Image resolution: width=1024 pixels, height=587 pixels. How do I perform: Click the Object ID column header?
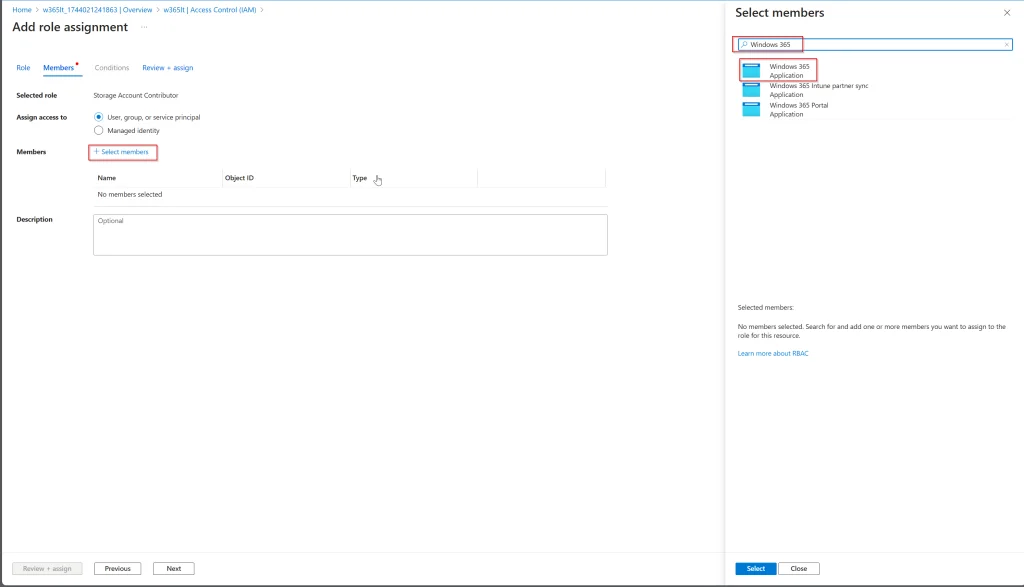pyautogui.click(x=239, y=178)
